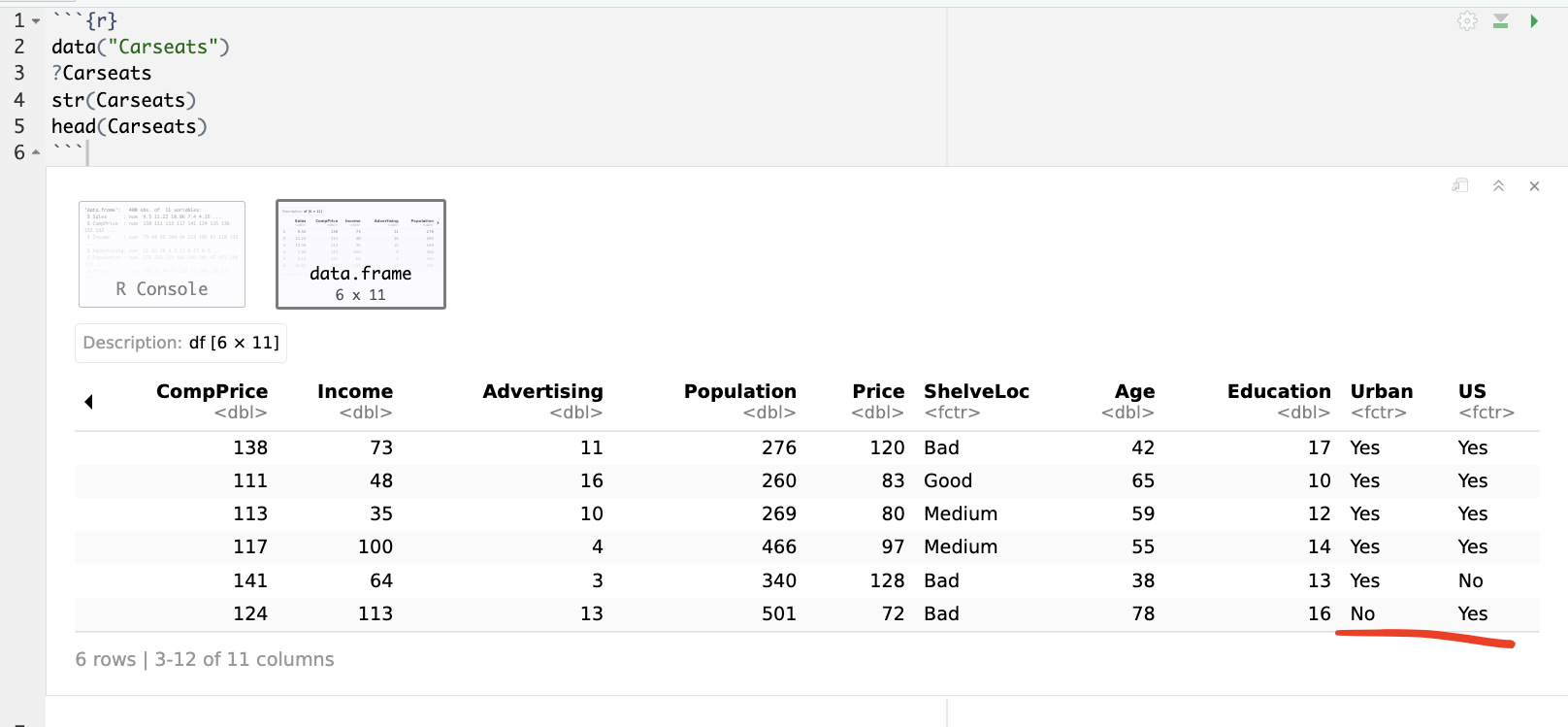1568x727 pixels.
Task: Collapse the chunk output panel
Action: 1498,185
